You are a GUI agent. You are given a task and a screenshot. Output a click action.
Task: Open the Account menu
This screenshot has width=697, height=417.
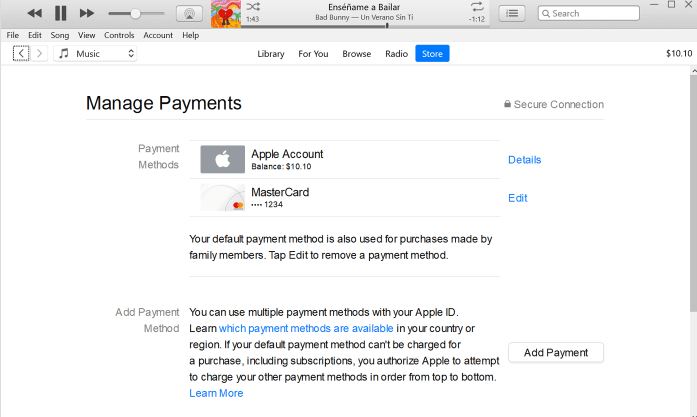pyautogui.click(x=158, y=35)
